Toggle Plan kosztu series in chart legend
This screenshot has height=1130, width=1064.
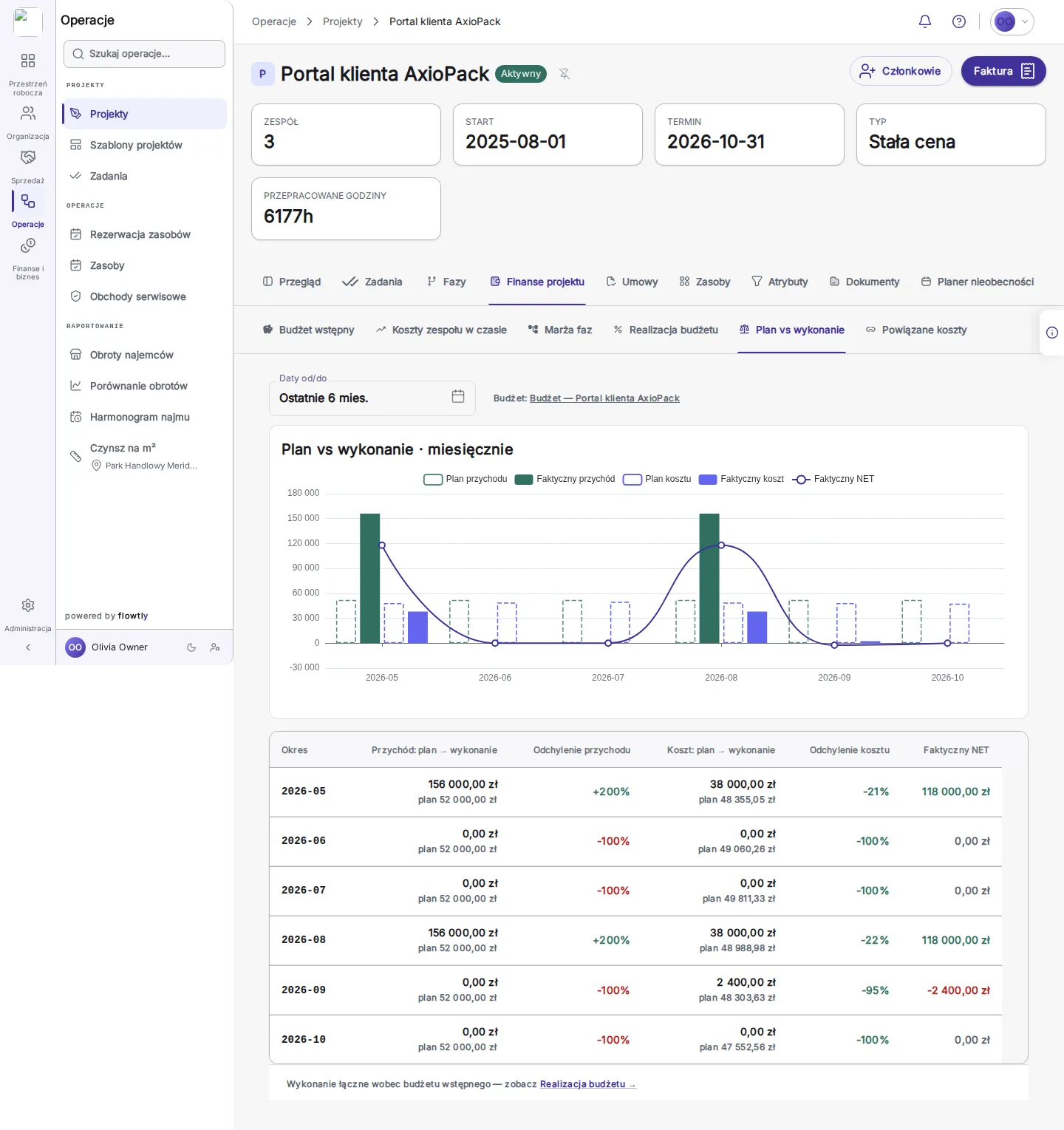coord(658,479)
